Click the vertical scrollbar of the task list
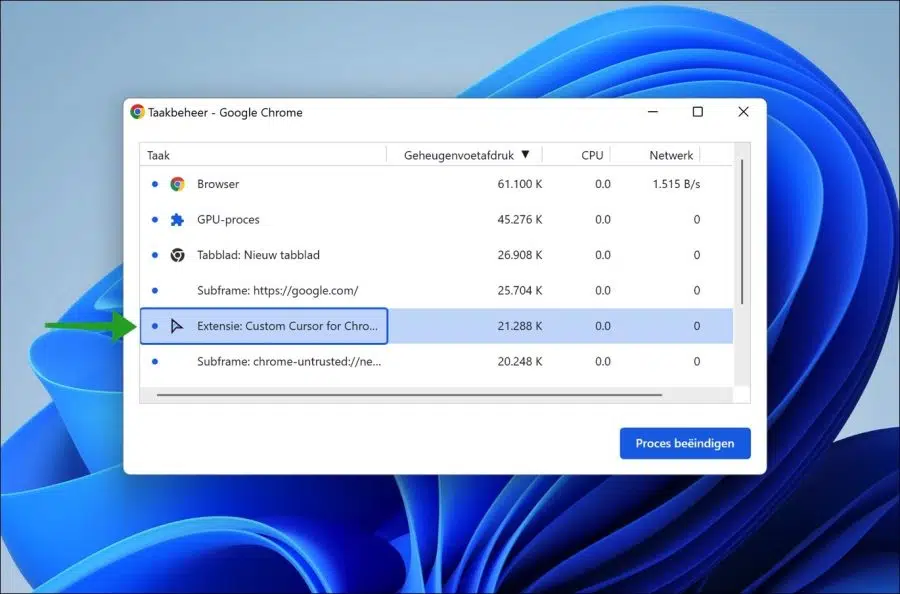This screenshot has height=594, width=900. tap(742, 231)
